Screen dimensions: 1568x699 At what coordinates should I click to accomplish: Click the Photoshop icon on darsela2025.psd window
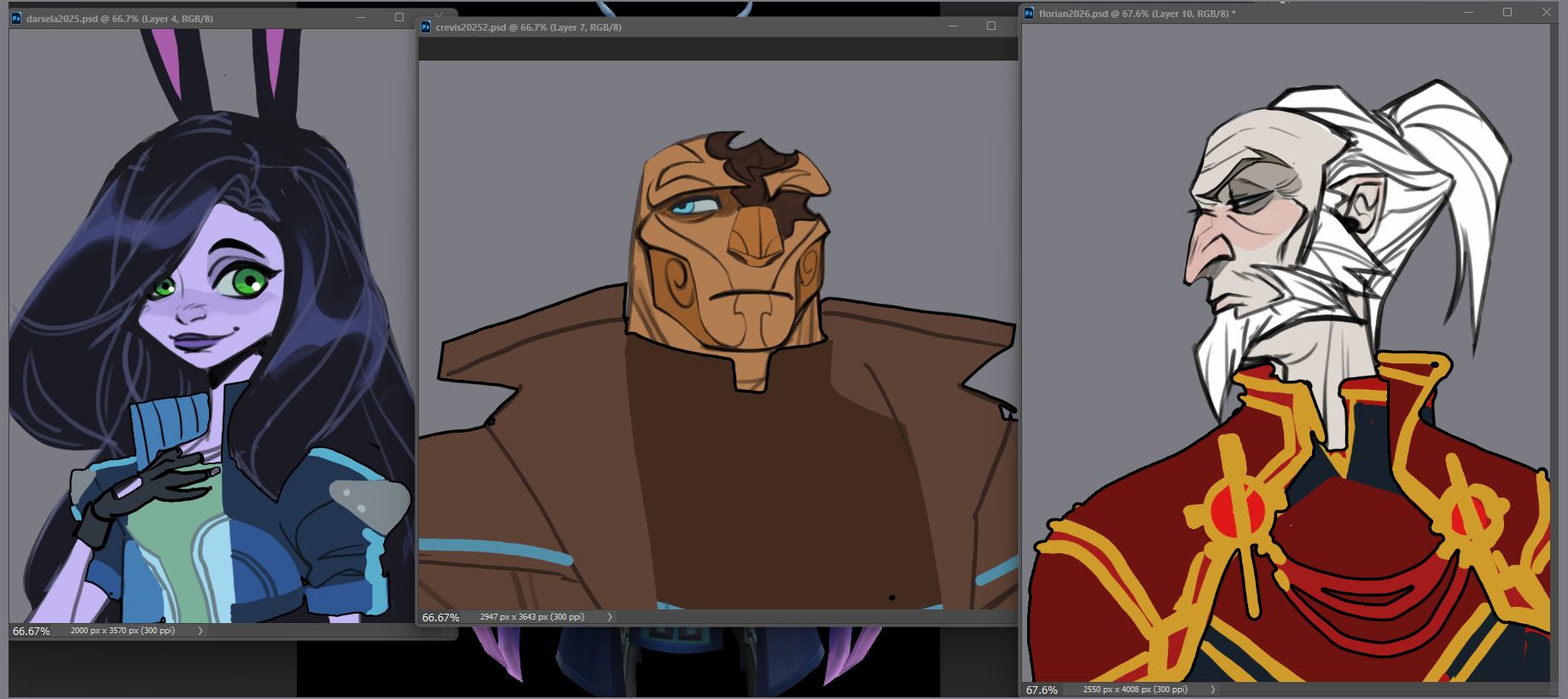pyautogui.click(x=16, y=18)
